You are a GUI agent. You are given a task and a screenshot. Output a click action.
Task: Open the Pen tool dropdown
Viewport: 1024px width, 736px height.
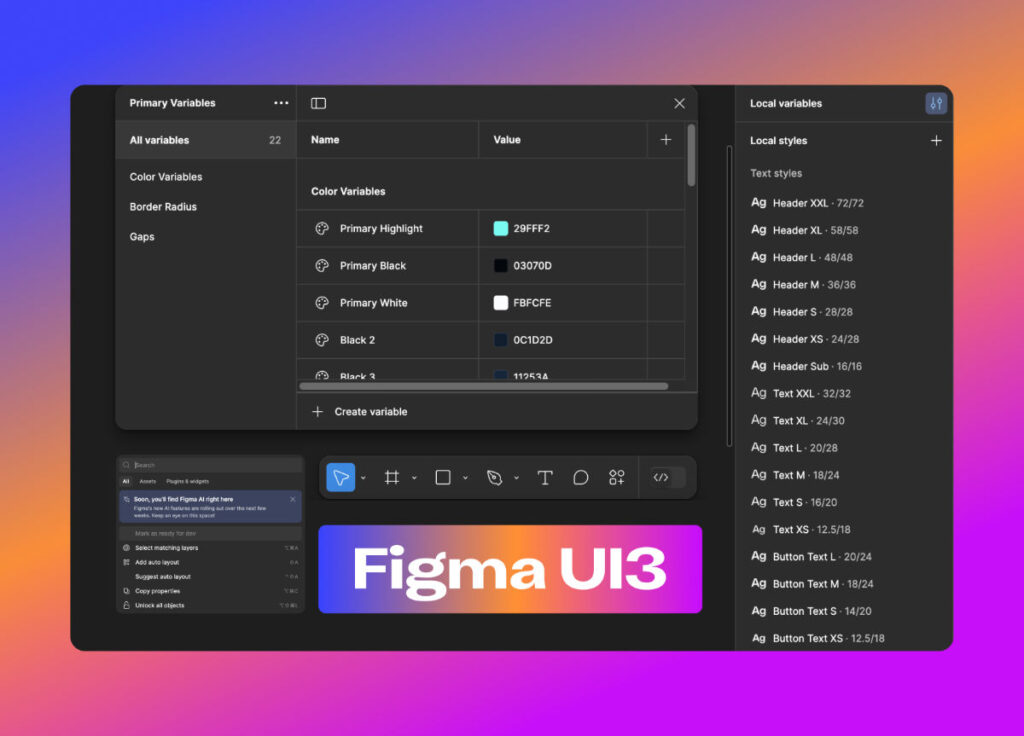coord(517,478)
